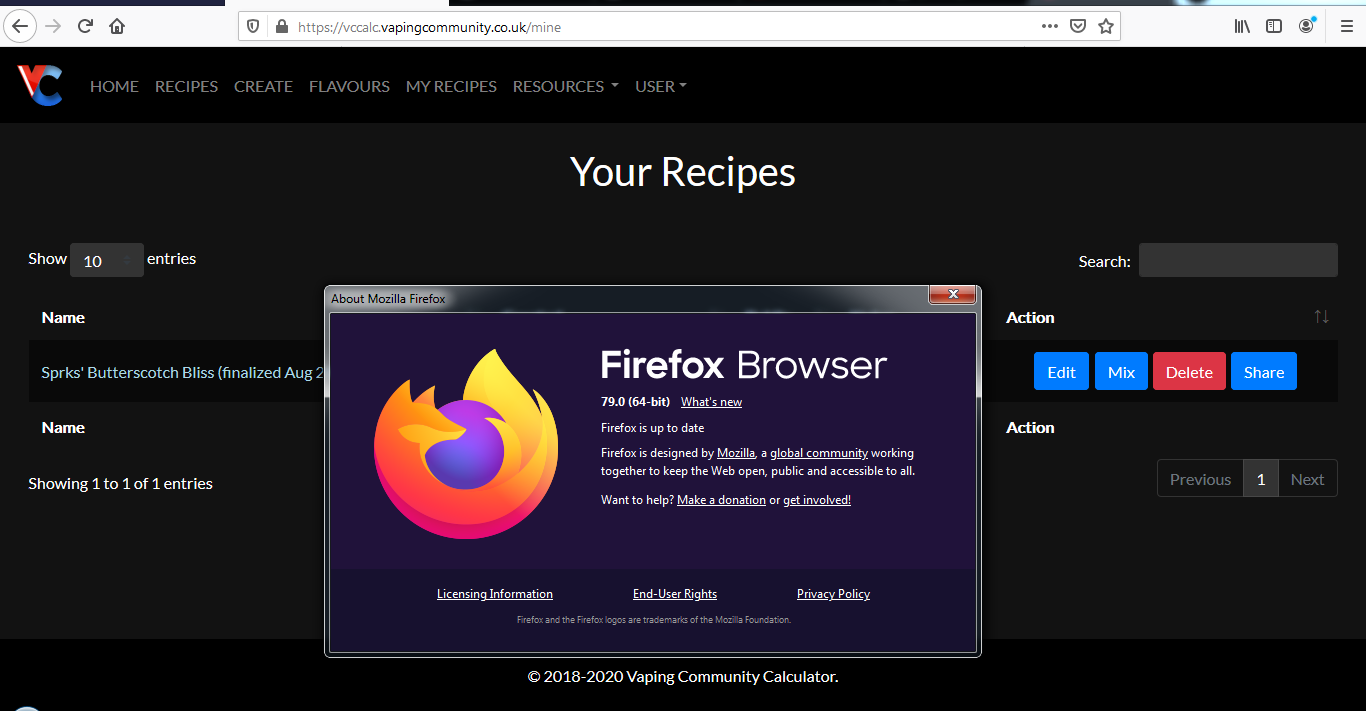This screenshot has height=711, width=1366.
Task: Reload the current page
Action: (x=85, y=26)
